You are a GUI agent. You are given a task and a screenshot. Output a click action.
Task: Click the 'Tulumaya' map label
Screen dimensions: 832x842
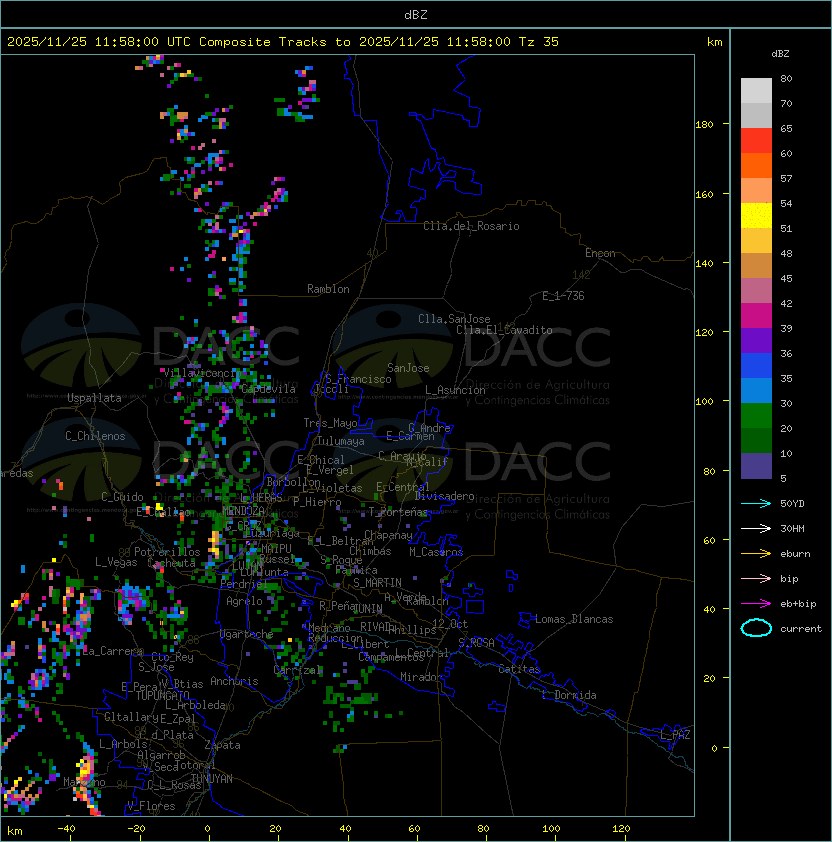coord(341,441)
